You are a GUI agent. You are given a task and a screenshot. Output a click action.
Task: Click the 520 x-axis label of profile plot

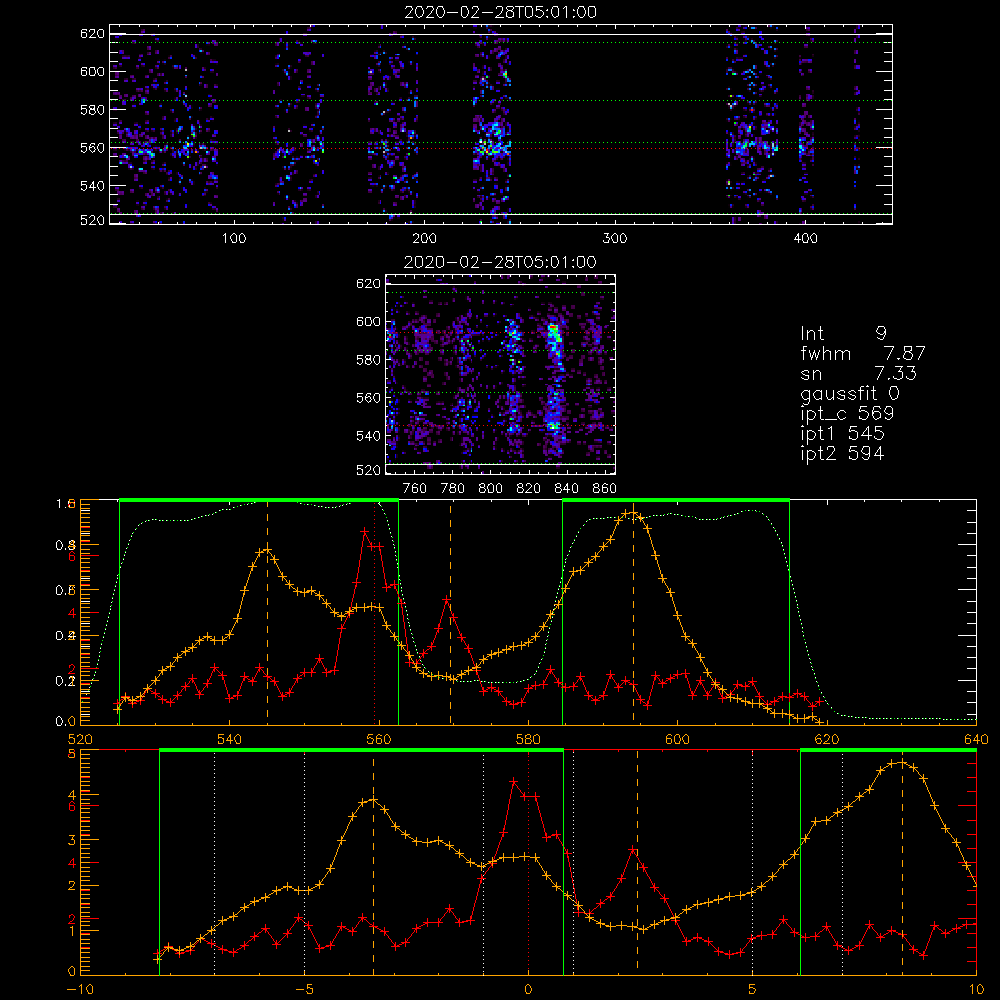tap(80, 739)
